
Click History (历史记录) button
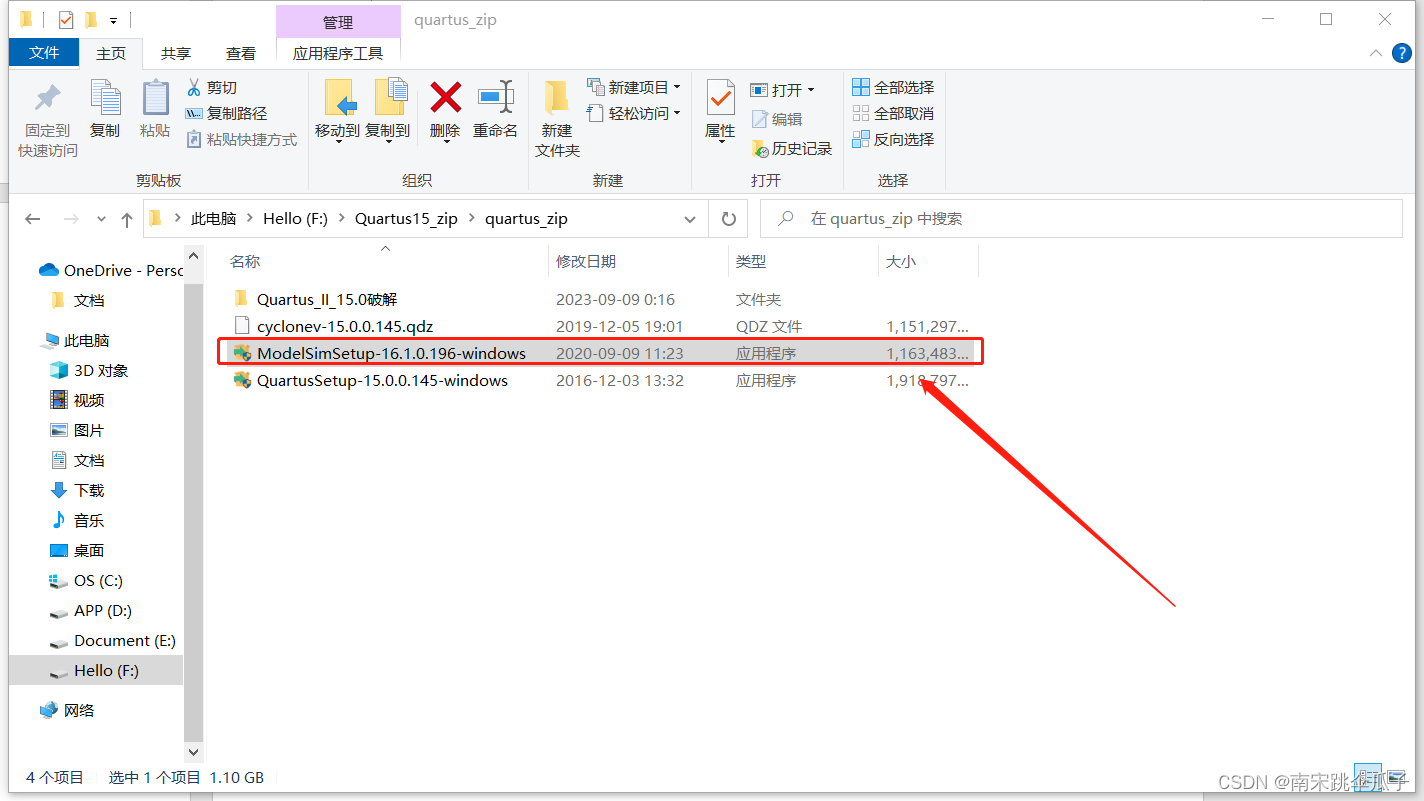coord(791,148)
